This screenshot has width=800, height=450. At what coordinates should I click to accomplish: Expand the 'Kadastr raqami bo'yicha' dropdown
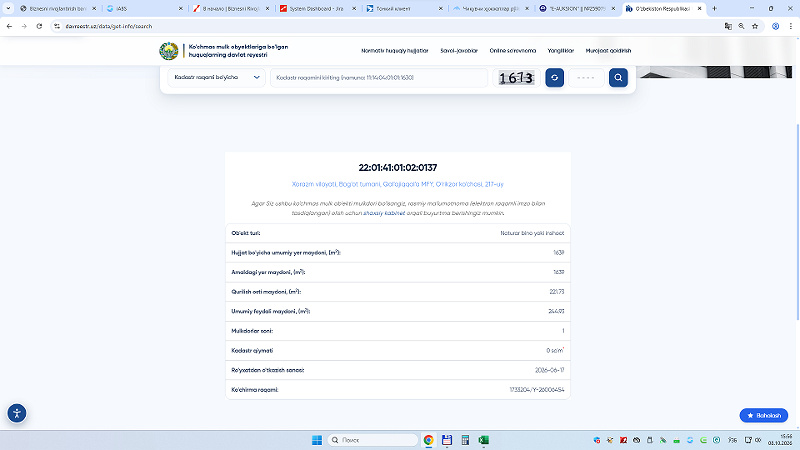pos(216,78)
